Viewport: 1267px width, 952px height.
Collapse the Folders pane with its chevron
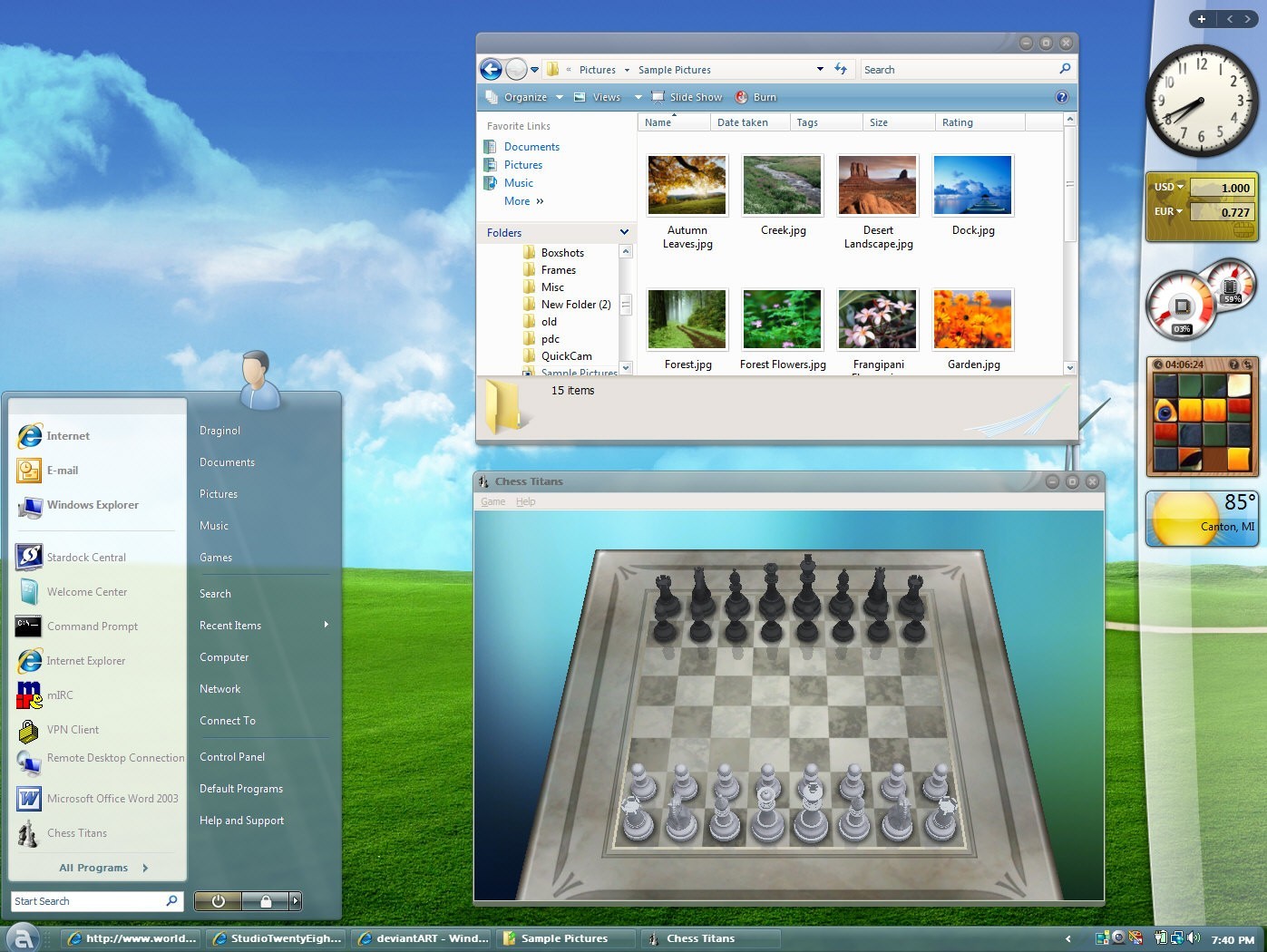pos(623,232)
